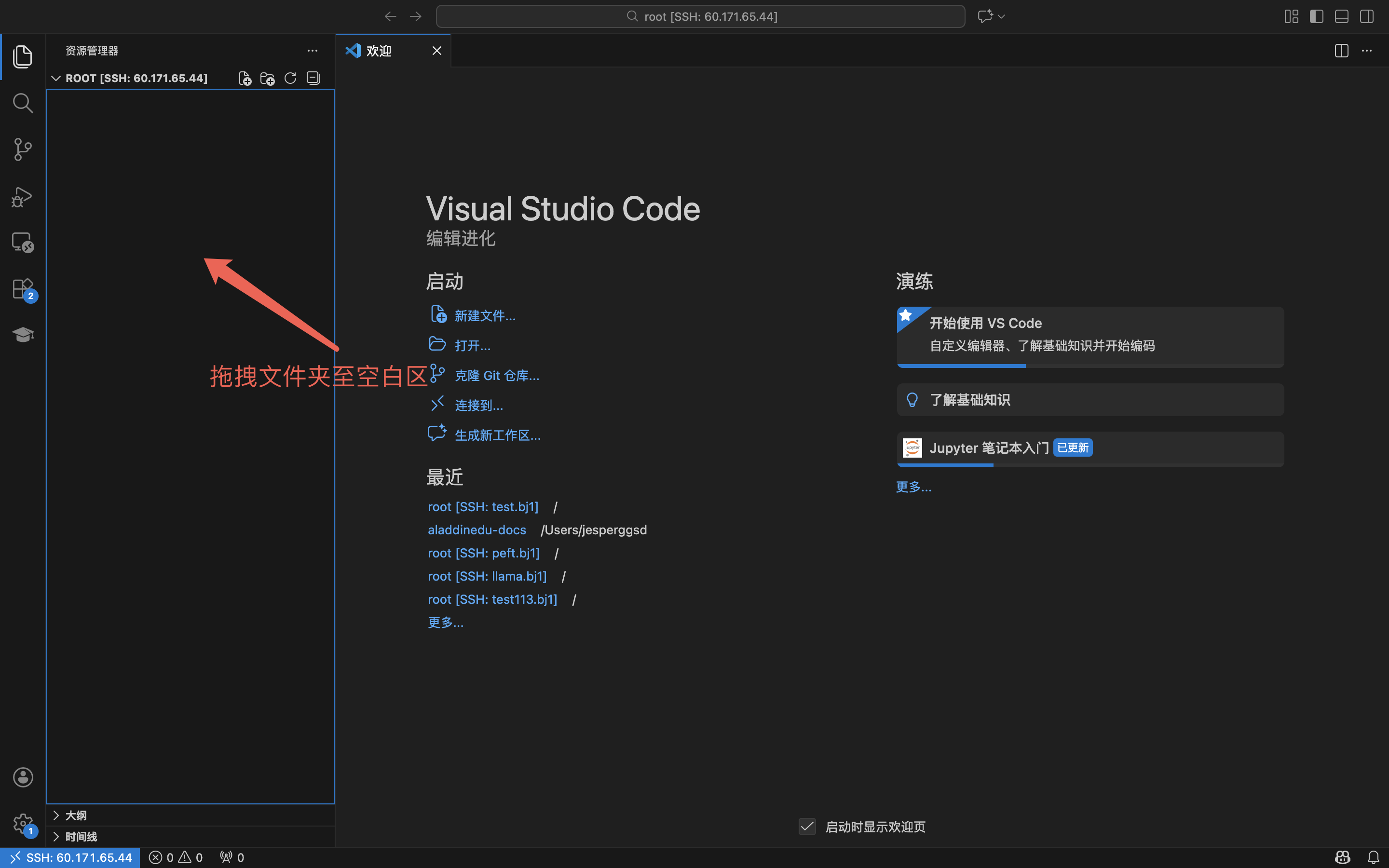Open the Extensions view

coord(22,288)
